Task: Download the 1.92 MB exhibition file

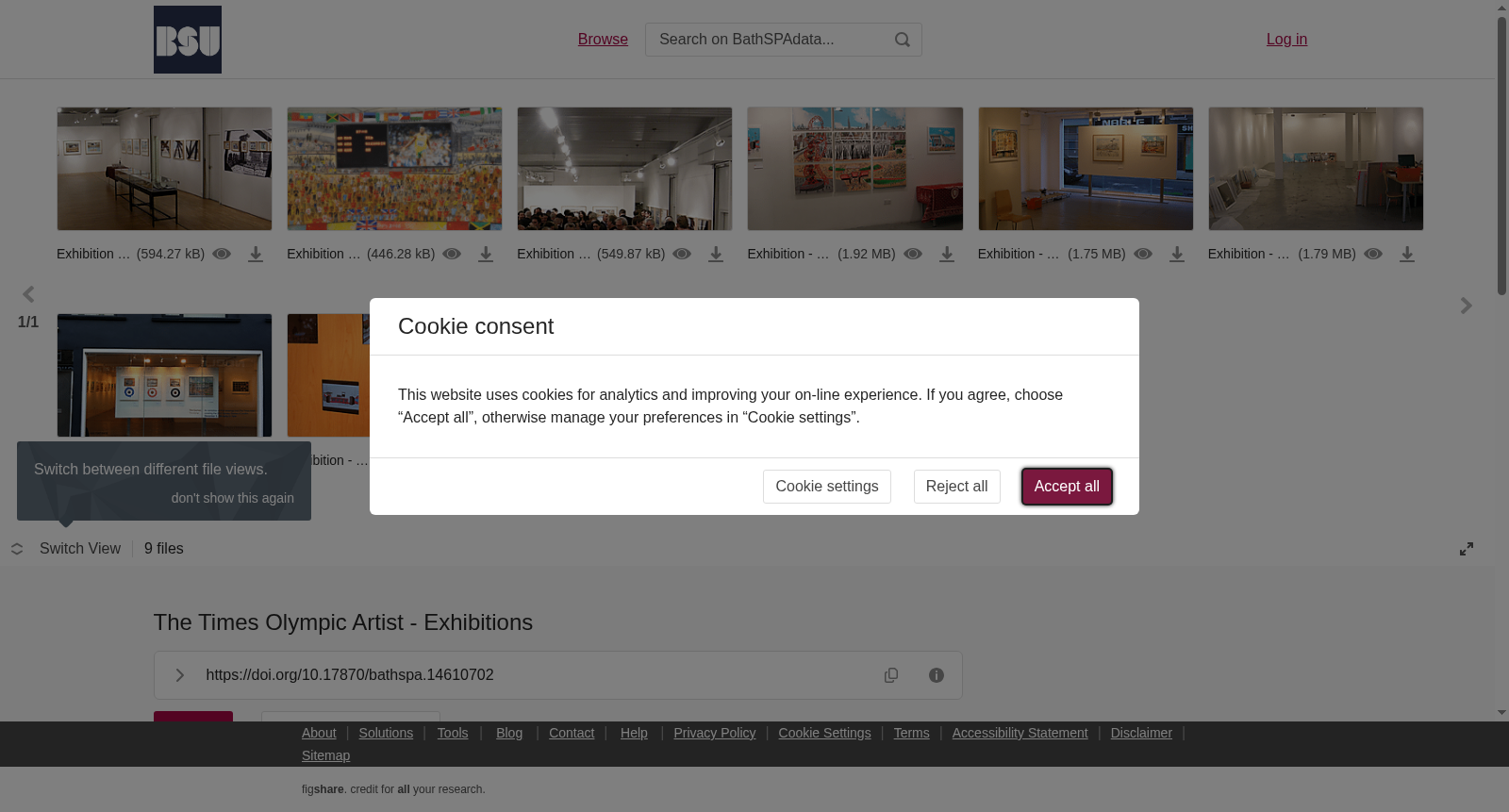Action: pos(947,255)
